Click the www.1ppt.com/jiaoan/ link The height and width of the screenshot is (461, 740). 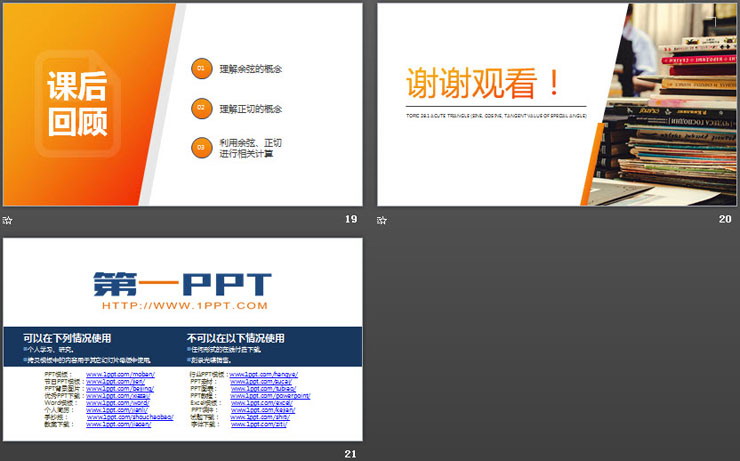pos(118,424)
